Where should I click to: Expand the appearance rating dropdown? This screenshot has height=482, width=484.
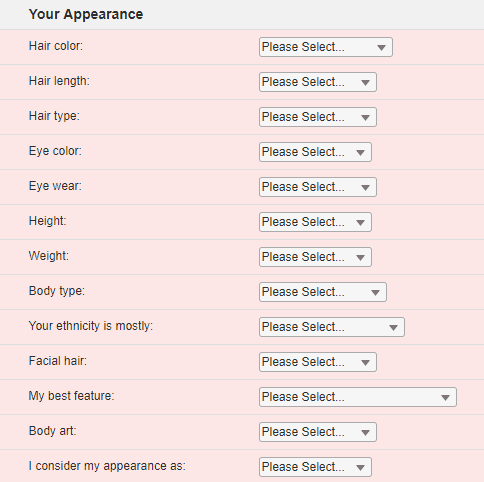click(x=315, y=467)
